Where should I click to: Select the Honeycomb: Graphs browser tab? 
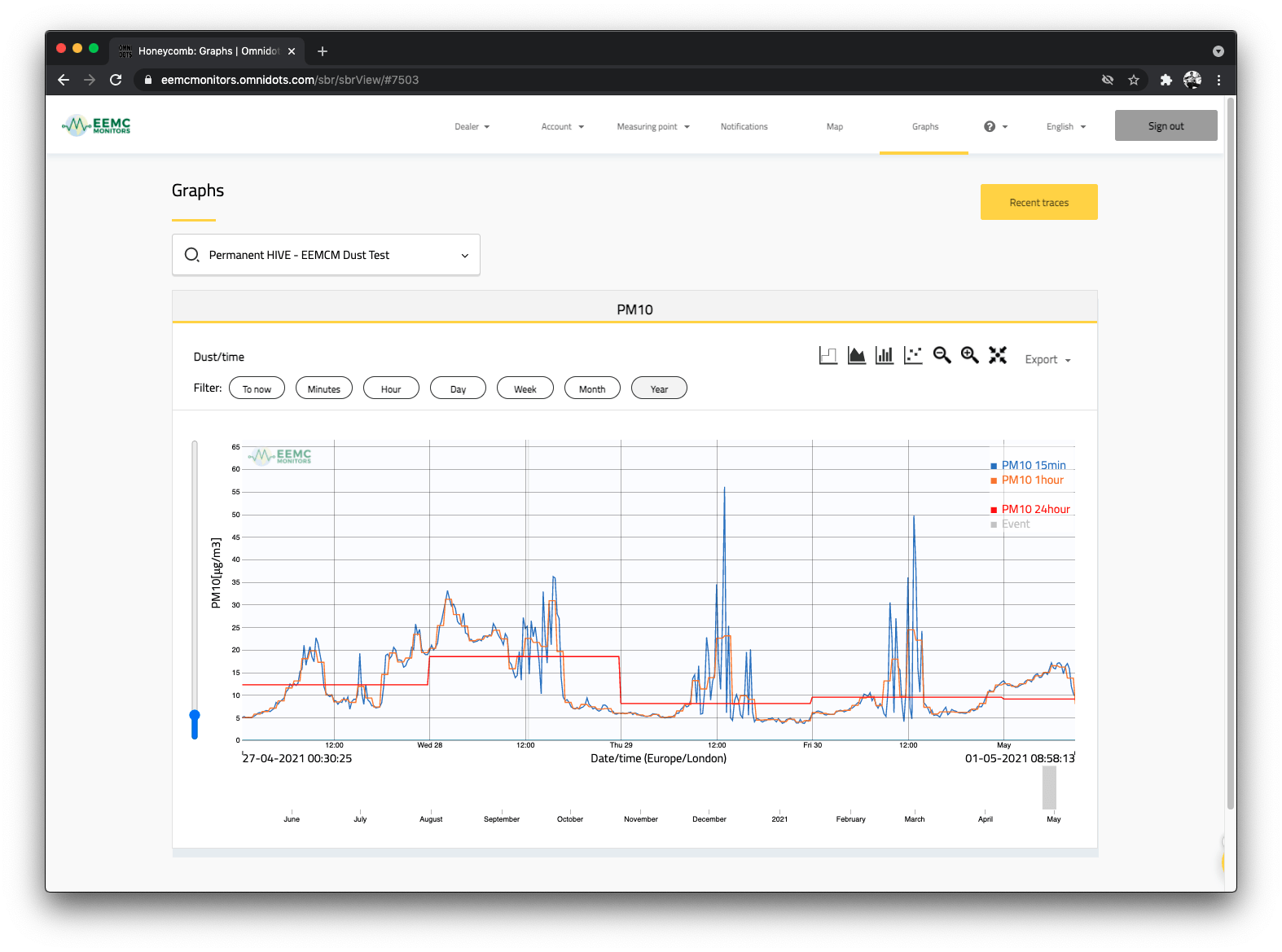click(207, 51)
